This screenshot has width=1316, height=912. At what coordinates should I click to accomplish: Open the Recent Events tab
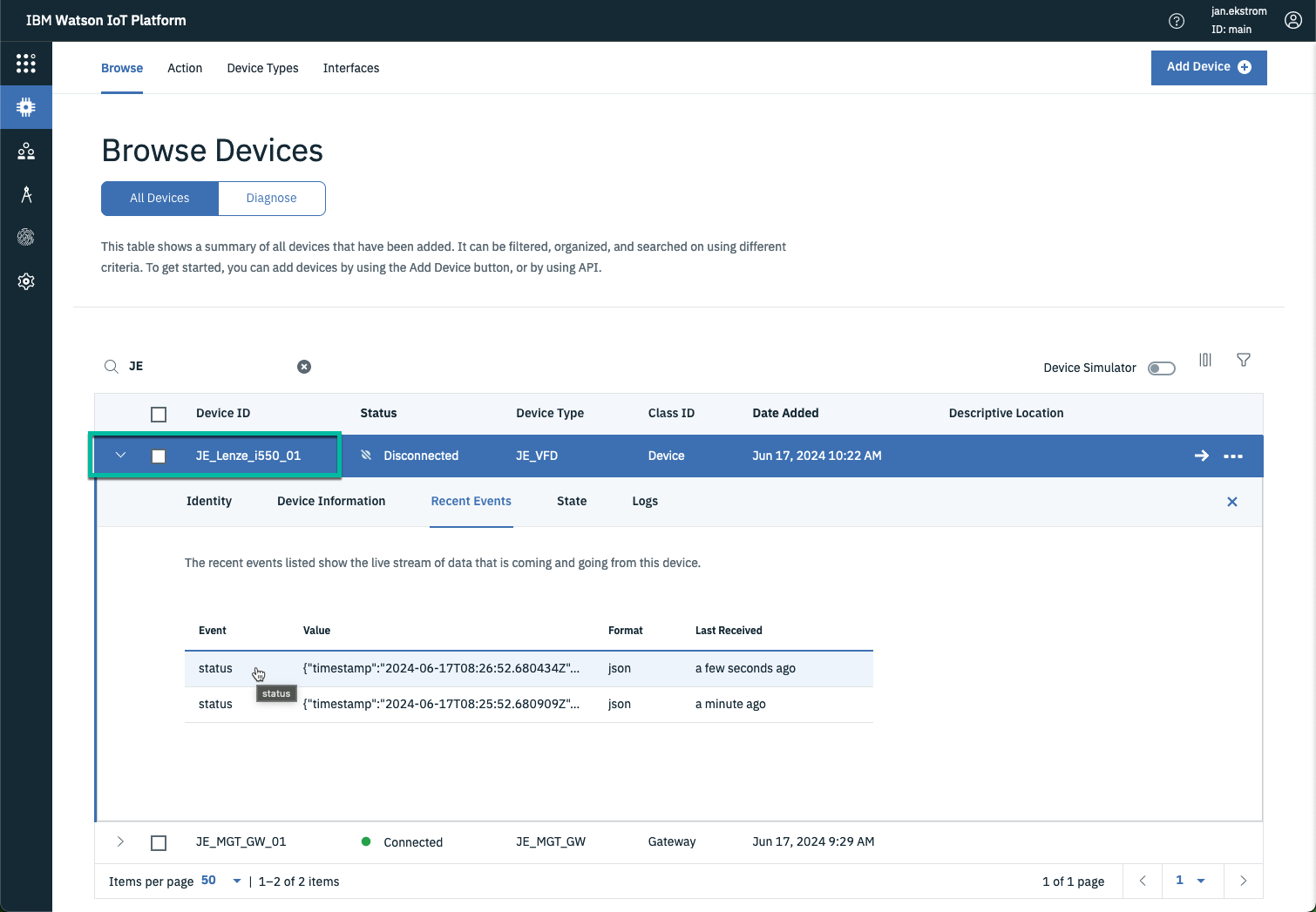471,501
